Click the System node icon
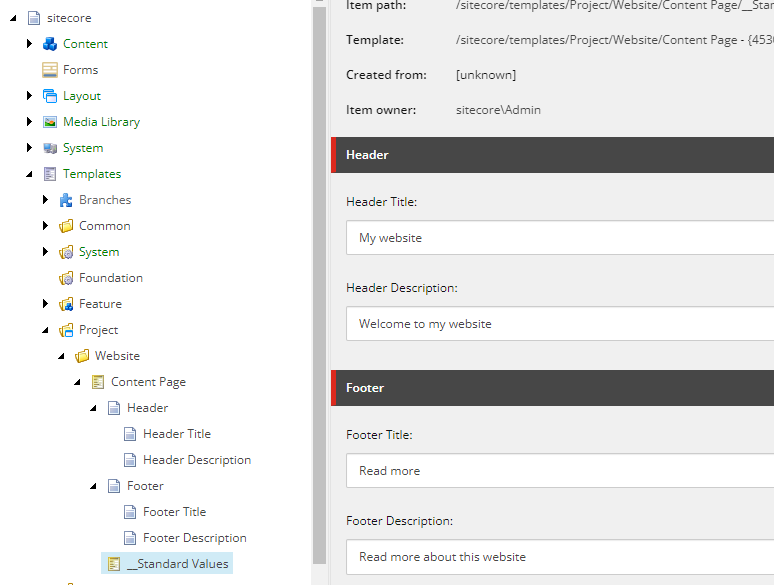The width and height of the screenshot is (774, 585). 50,148
